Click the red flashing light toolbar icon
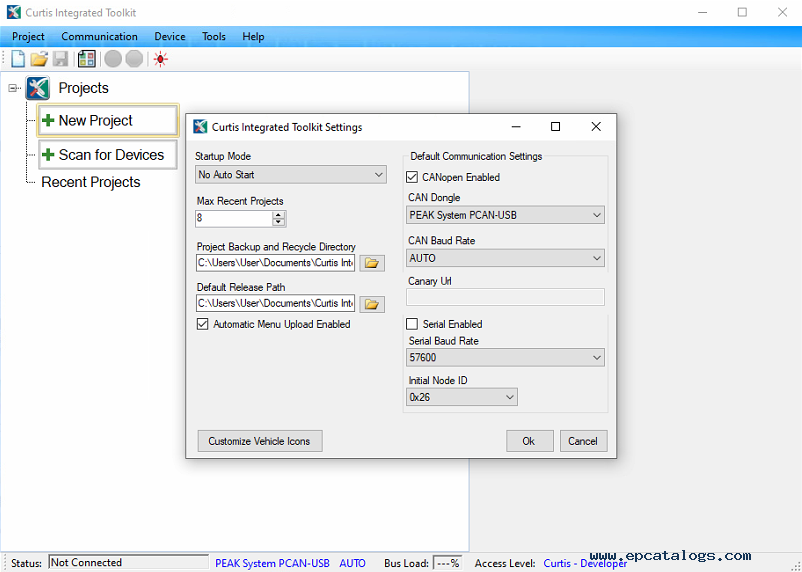 [x=161, y=59]
